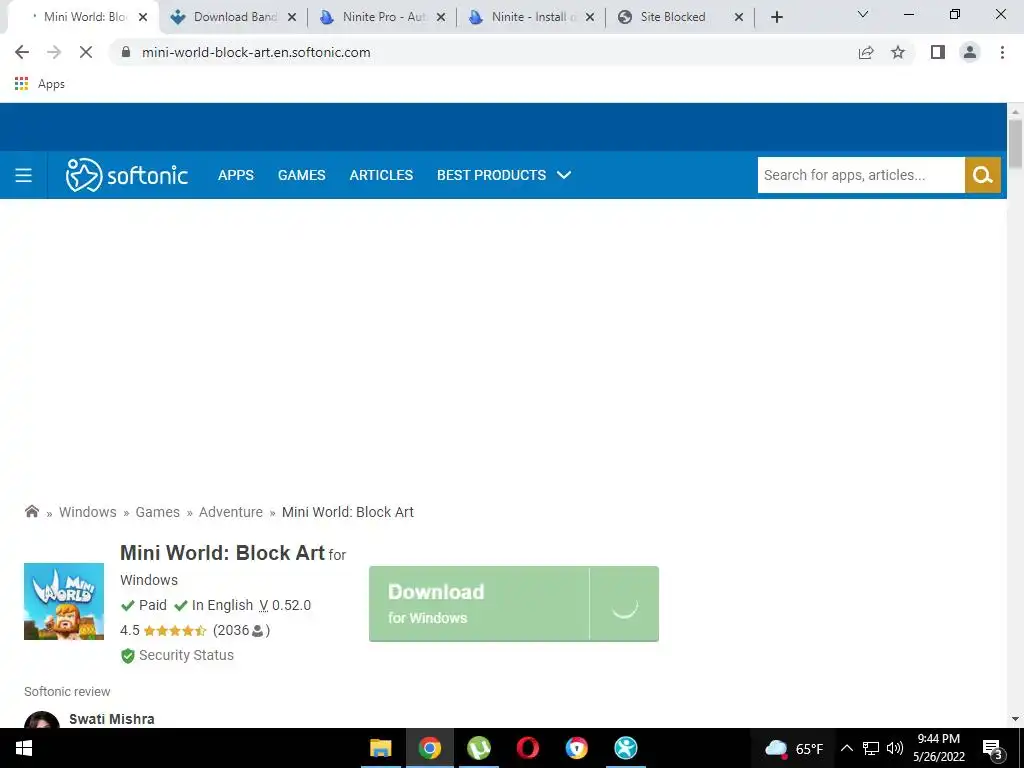Image resolution: width=1024 pixels, height=768 pixels.
Task: Click the browser address bar URL
Action: click(x=256, y=52)
